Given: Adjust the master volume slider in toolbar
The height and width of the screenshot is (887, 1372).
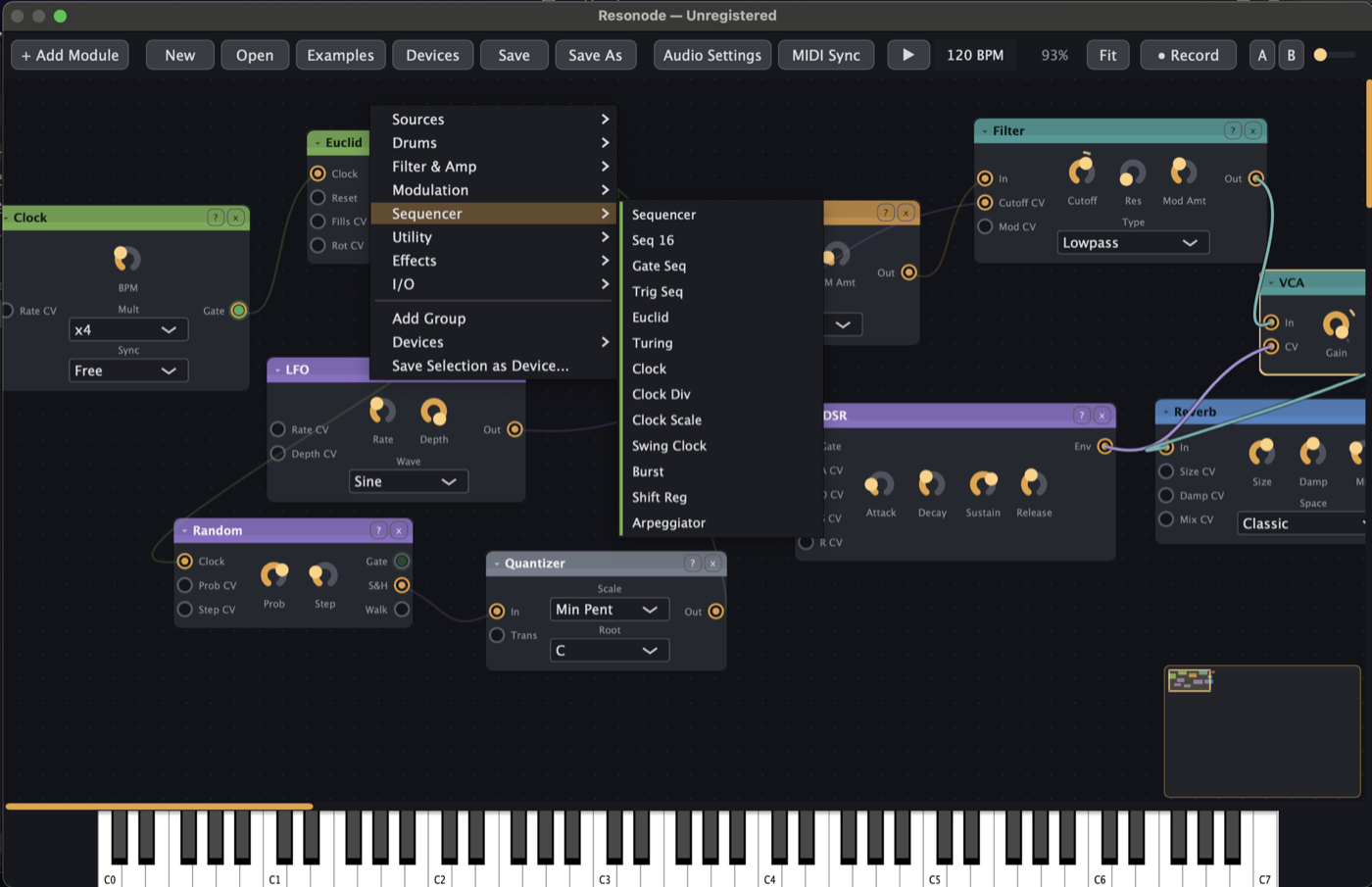Looking at the screenshot, I should tap(1335, 55).
